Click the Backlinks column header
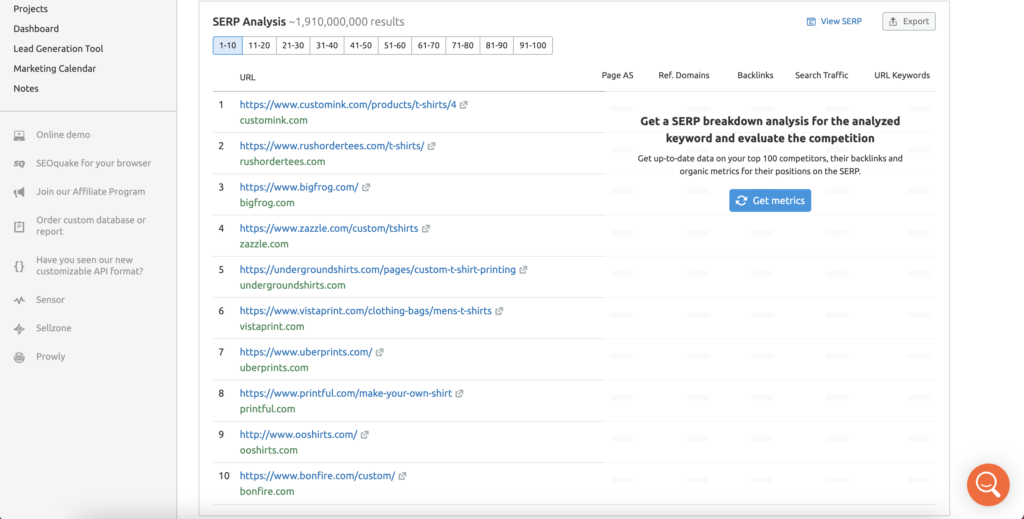This screenshot has width=1024, height=519. [755, 76]
